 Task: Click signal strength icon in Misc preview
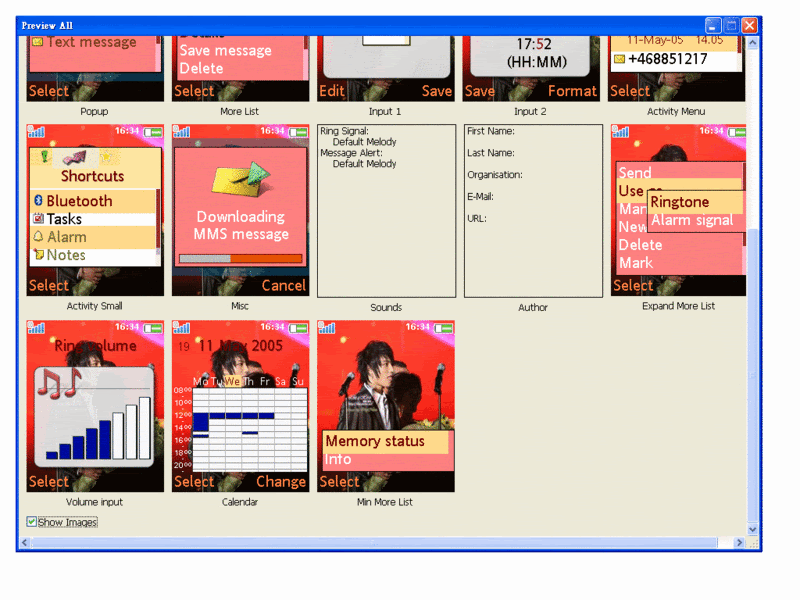tap(181, 132)
